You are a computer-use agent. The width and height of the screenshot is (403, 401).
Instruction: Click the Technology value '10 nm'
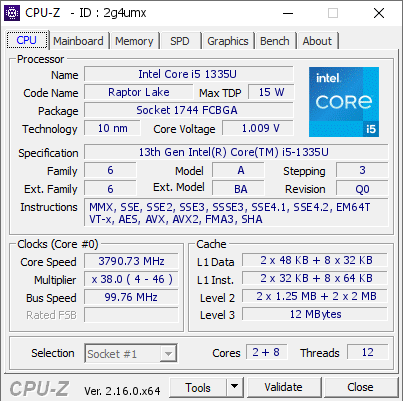pyautogui.click(x=112, y=128)
